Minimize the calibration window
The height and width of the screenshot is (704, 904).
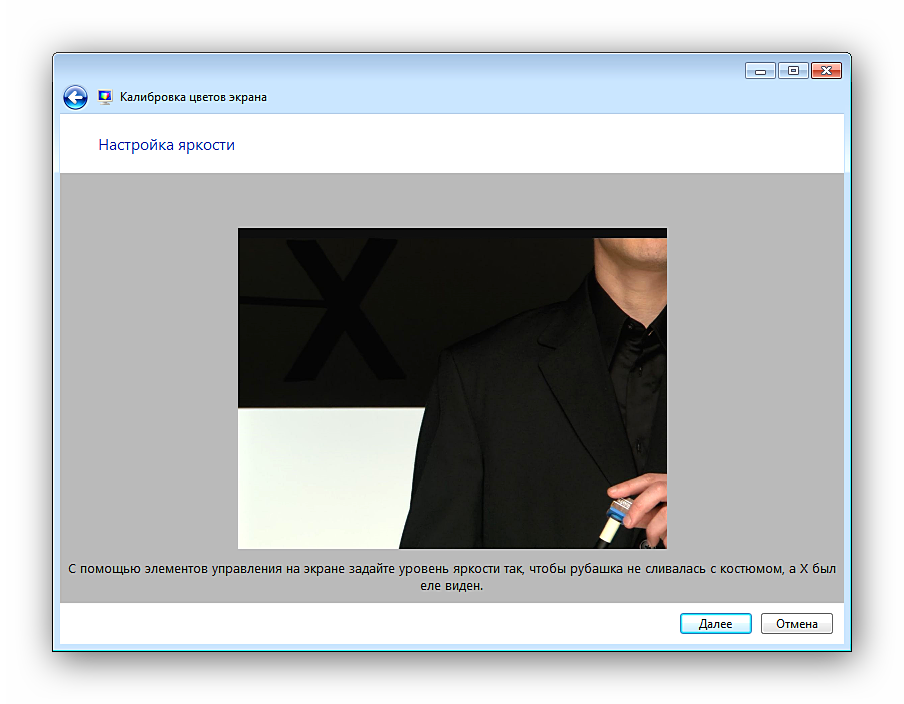760,71
